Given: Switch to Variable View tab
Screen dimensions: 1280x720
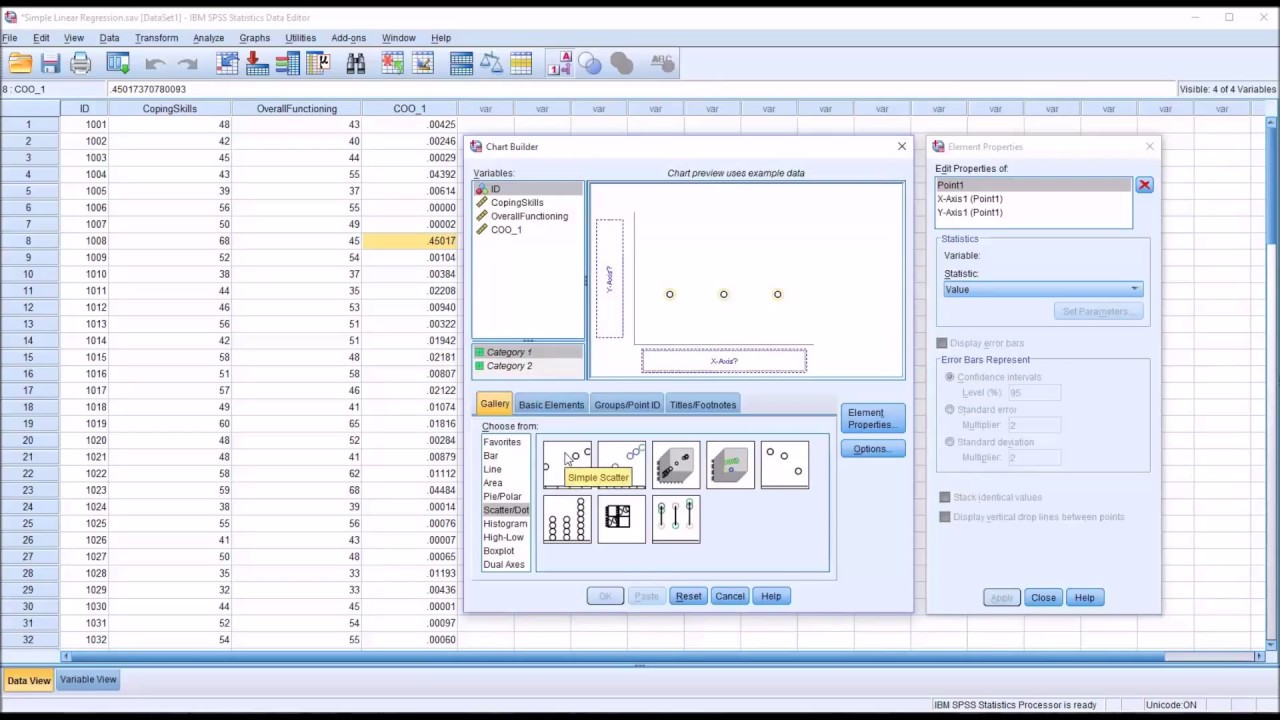Looking at the screenshot, I should click(x=88, y=680).
